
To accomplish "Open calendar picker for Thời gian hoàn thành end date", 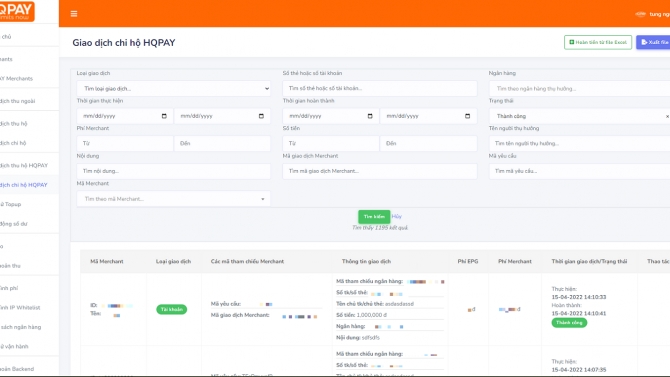I will [x=467, y=116].
